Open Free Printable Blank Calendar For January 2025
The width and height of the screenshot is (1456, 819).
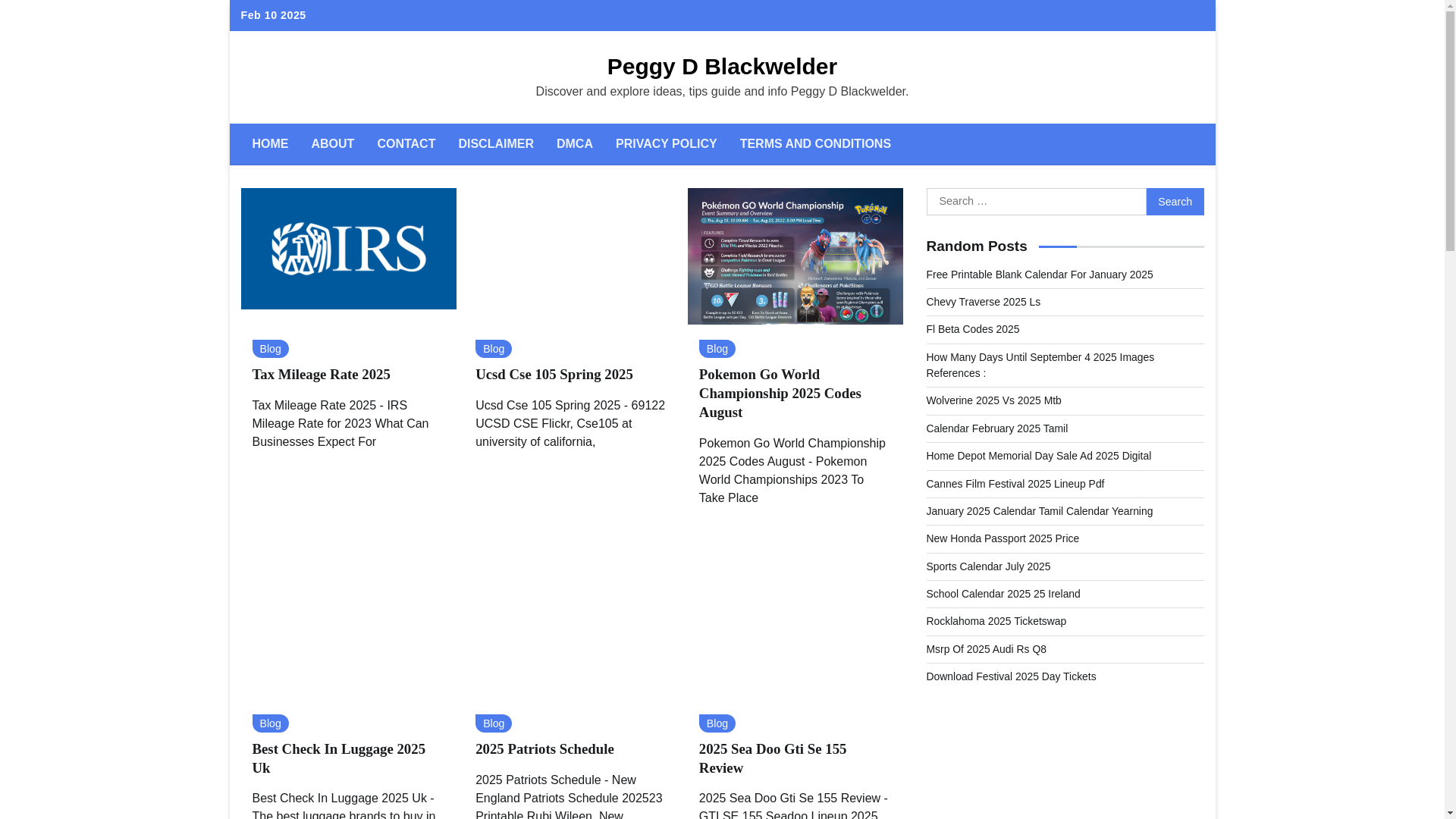(x=1040, y=275)
